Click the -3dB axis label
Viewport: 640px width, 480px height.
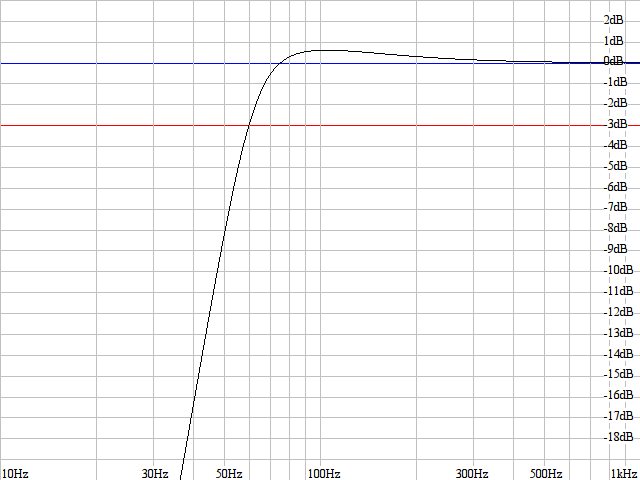615,124
